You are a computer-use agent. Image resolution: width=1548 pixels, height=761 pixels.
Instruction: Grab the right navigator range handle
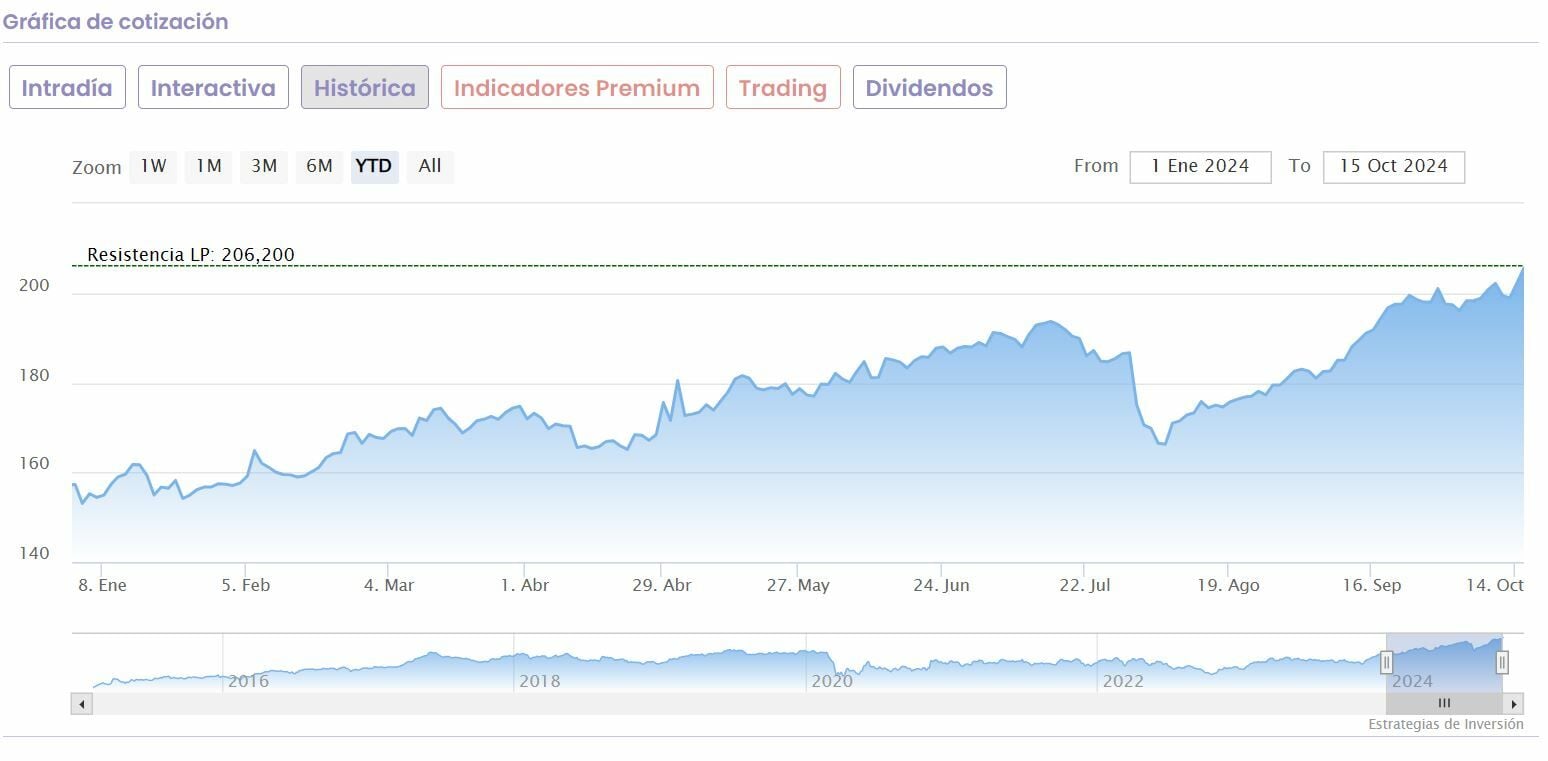(x=1501, y=662)
